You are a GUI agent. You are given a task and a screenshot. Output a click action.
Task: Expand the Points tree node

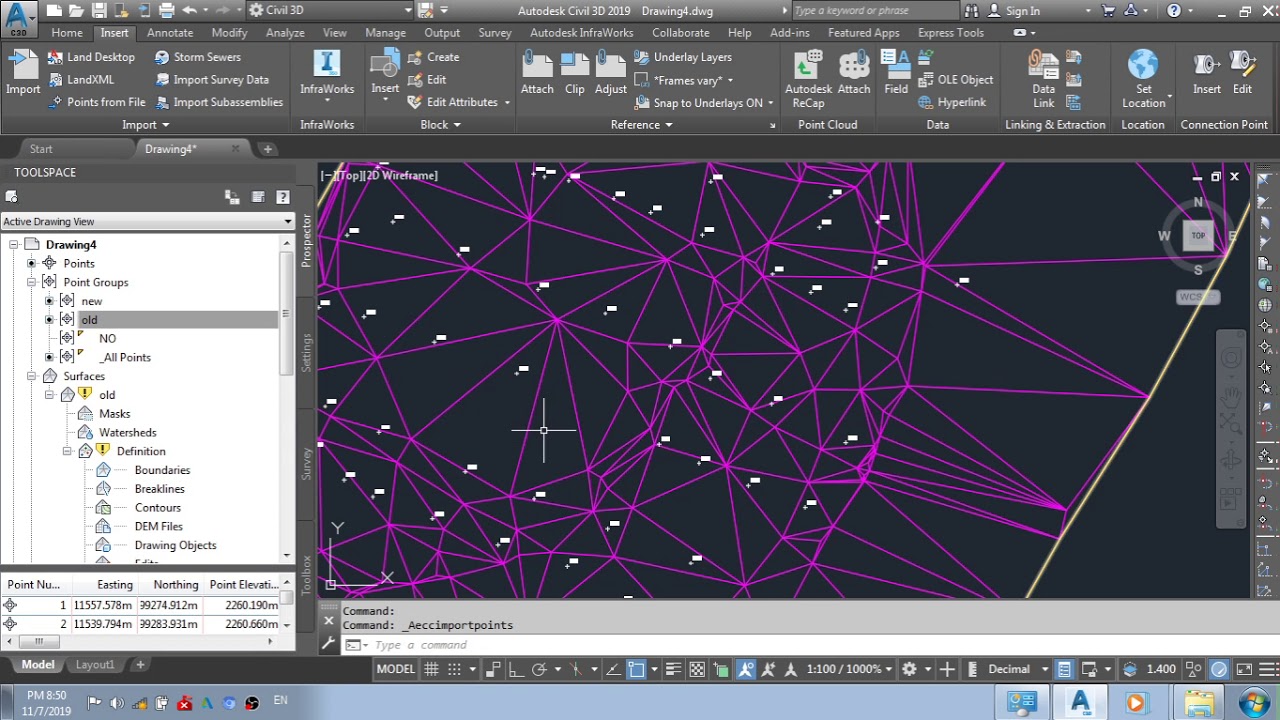click(31, 264)
